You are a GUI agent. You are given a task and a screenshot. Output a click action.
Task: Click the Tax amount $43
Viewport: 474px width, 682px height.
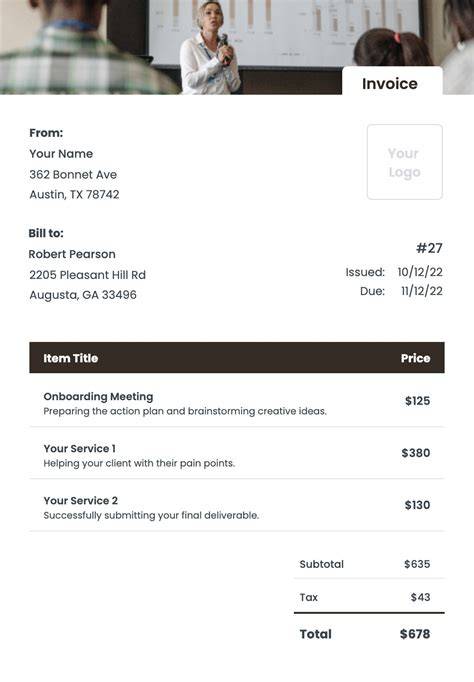pos(421,597)
